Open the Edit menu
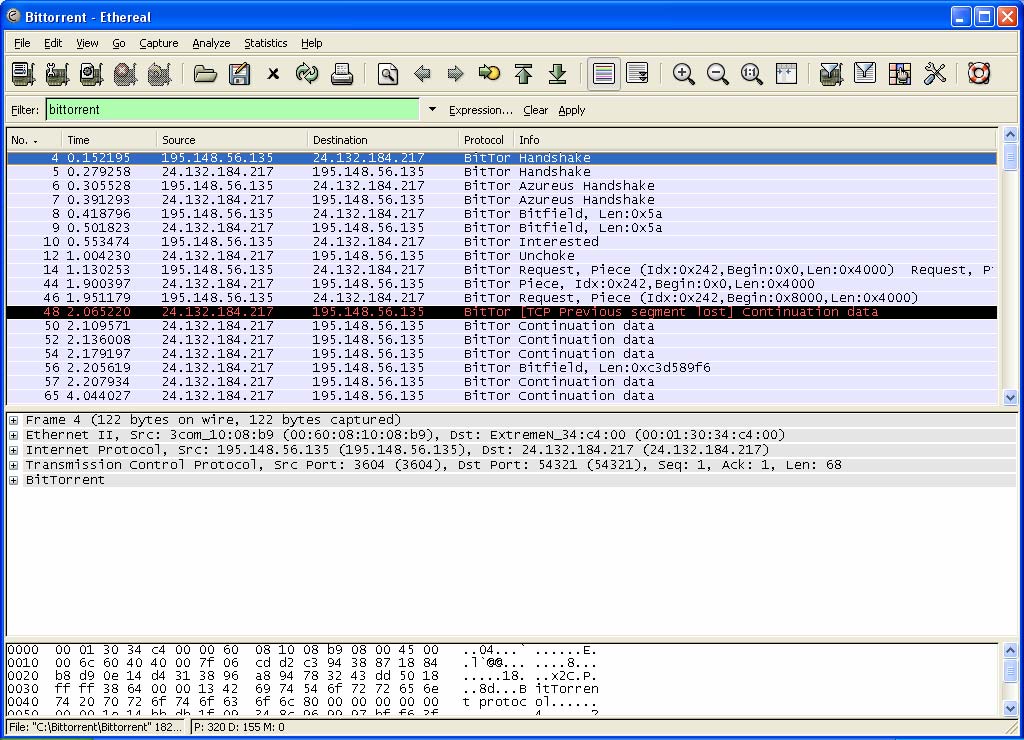1024x740 pixels. click(x=53, y=43)
